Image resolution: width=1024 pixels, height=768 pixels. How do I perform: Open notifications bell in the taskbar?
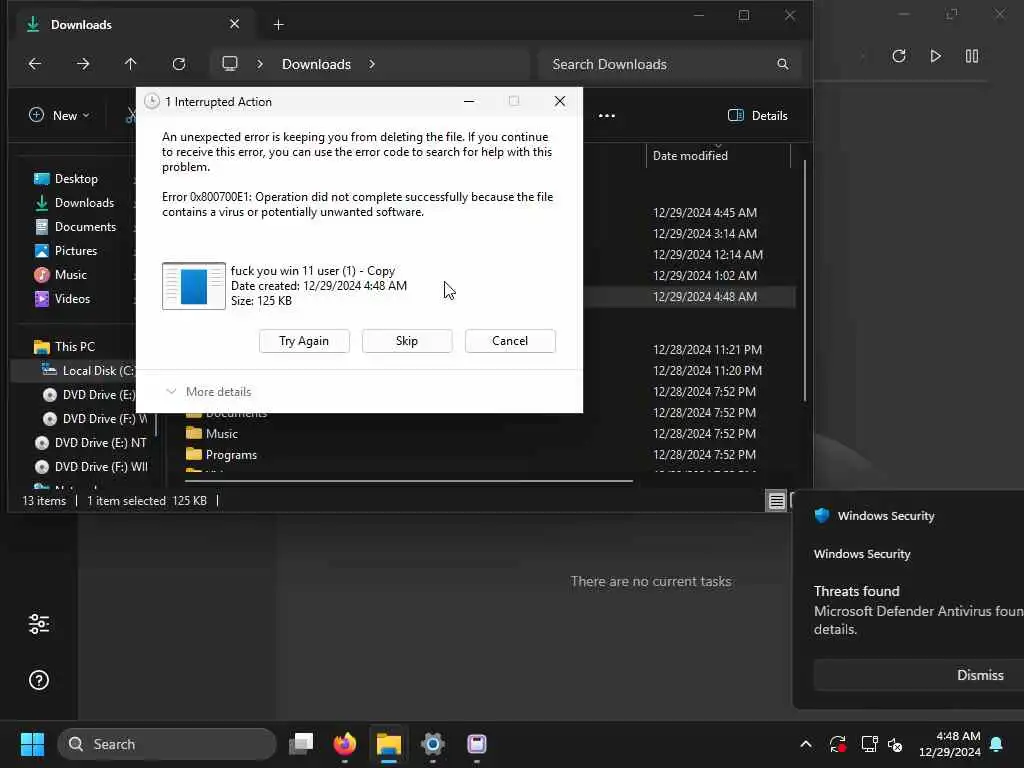(997, 744)
